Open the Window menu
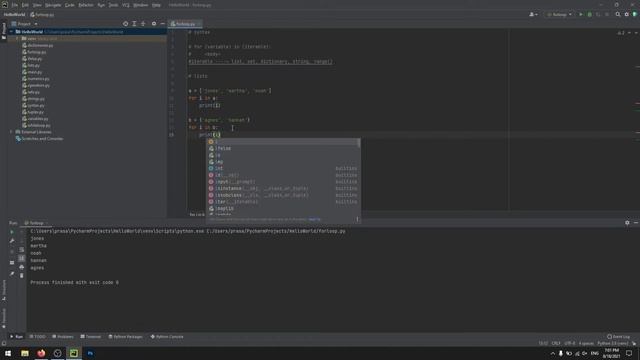 pos(140,5)
